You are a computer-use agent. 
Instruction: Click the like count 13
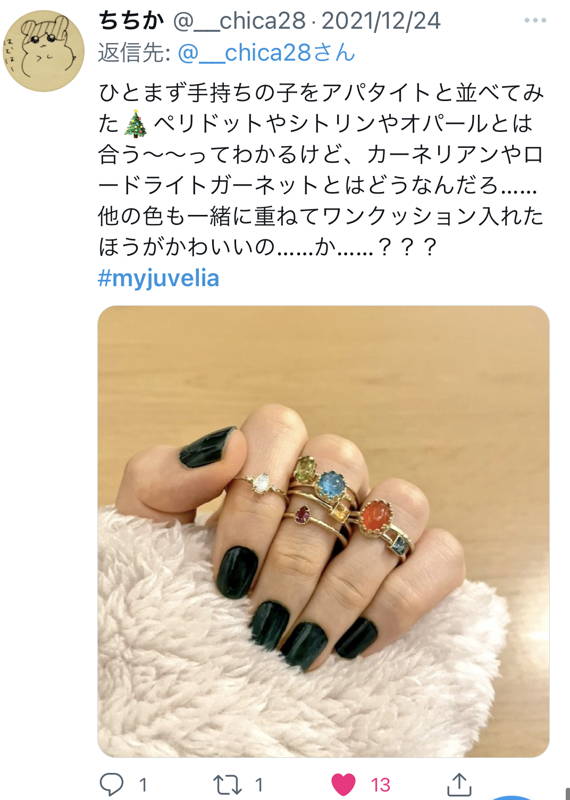point(380,785)
